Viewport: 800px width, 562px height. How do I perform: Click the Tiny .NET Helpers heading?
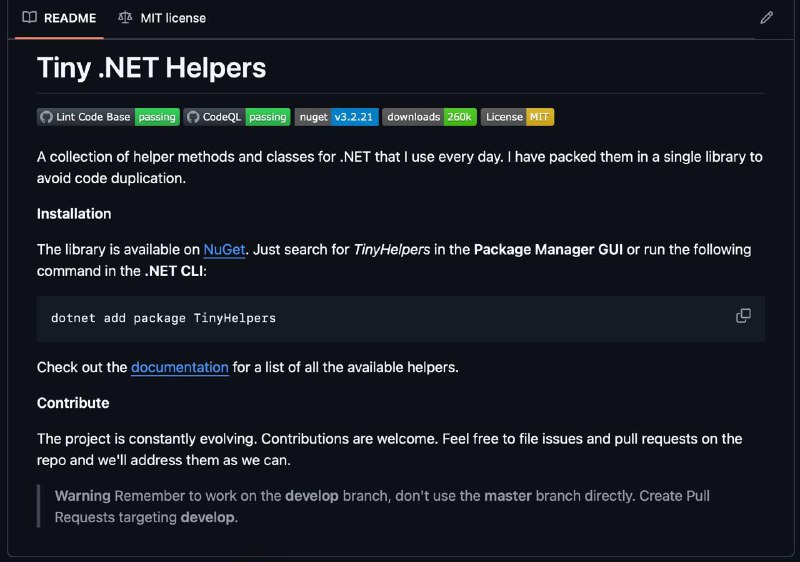pos(151,67)
